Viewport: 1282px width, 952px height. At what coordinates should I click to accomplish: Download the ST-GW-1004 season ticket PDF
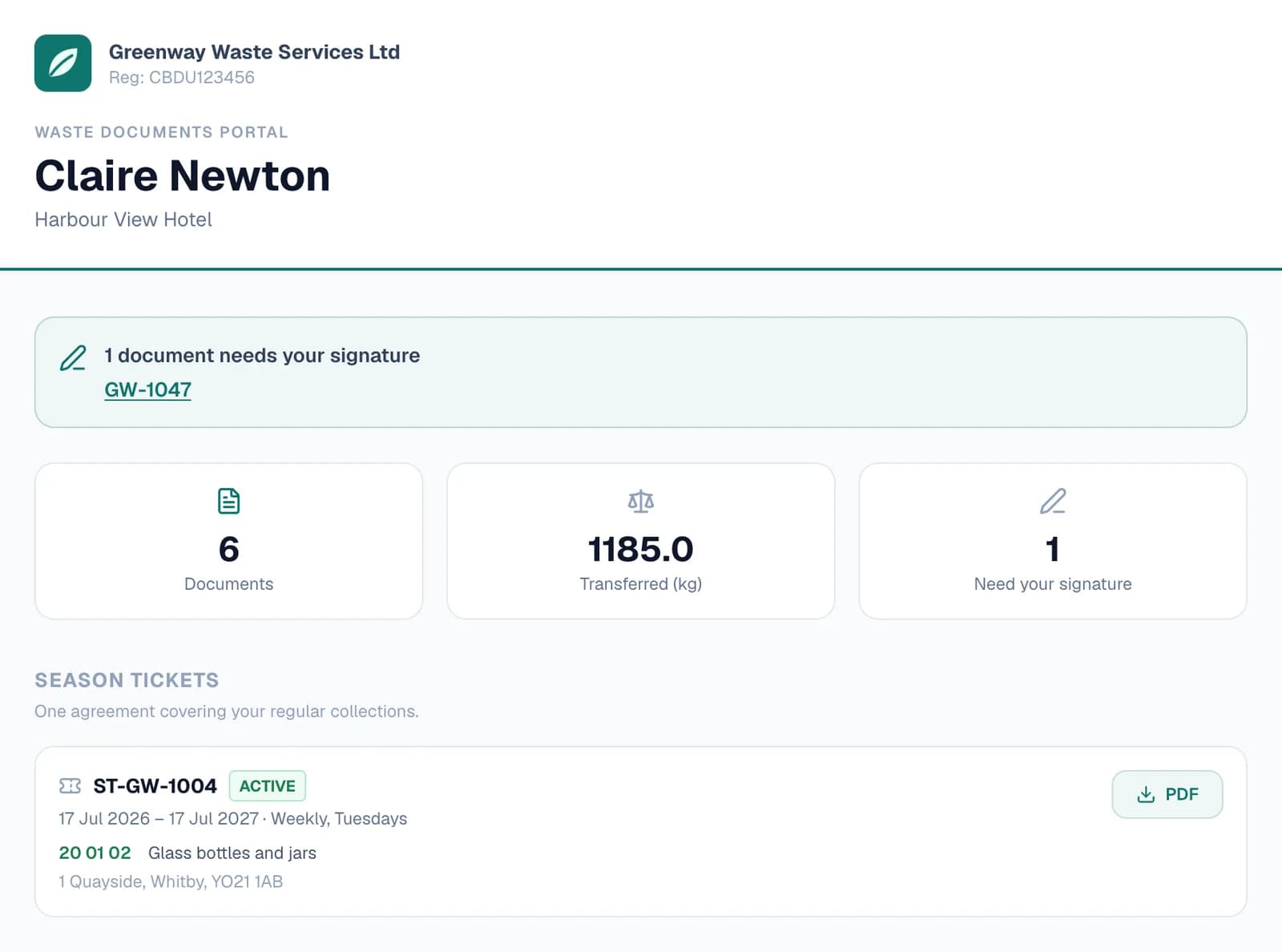point(1167,794)
